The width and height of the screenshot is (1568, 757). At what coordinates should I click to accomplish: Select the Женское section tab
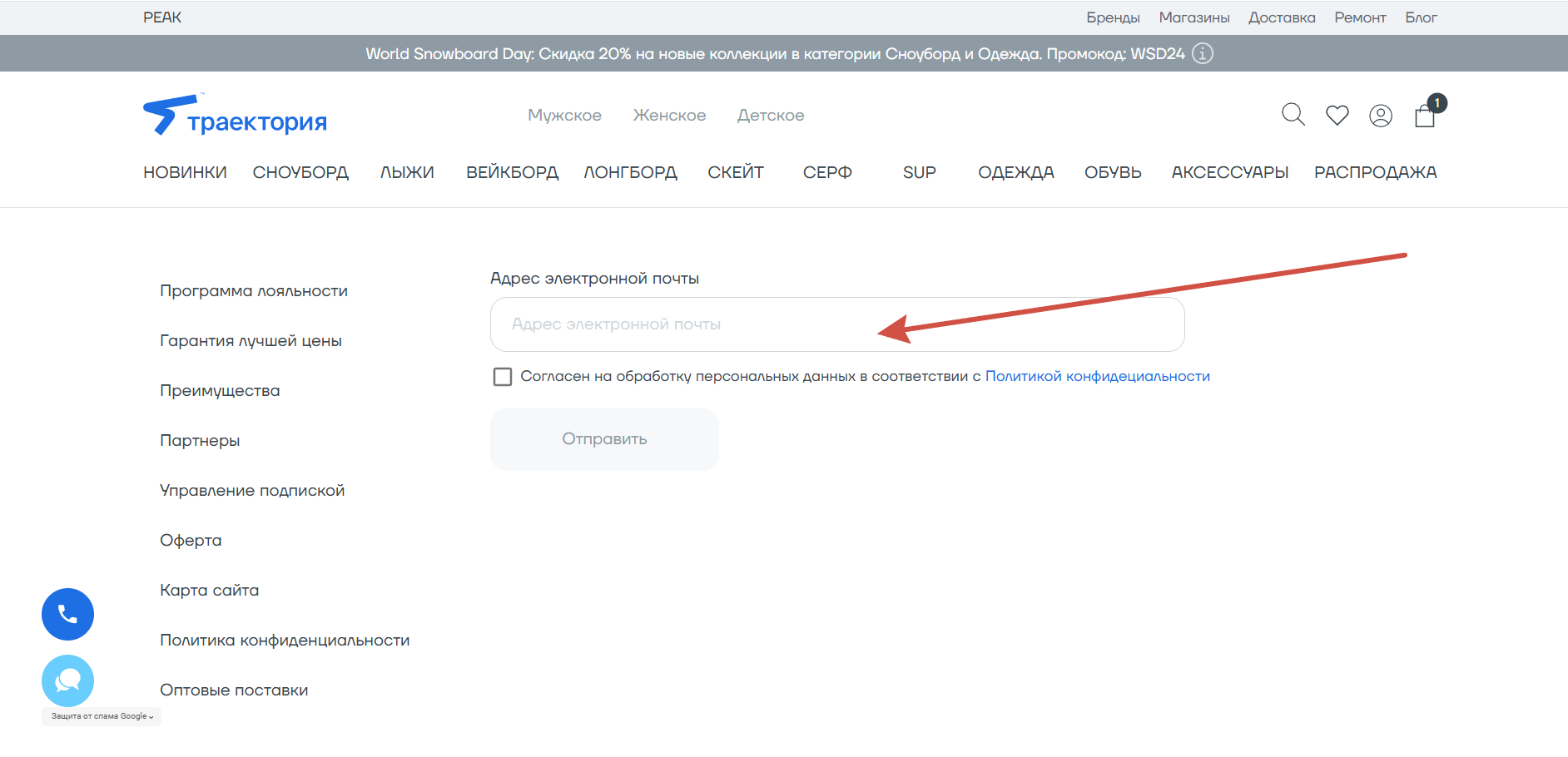pos(669,116)
